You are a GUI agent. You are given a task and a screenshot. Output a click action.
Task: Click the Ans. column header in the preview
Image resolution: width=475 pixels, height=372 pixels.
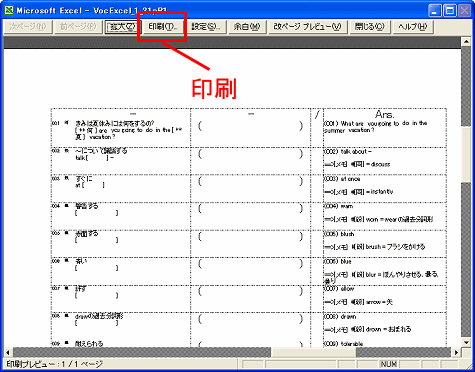click(x=384, y=115)
